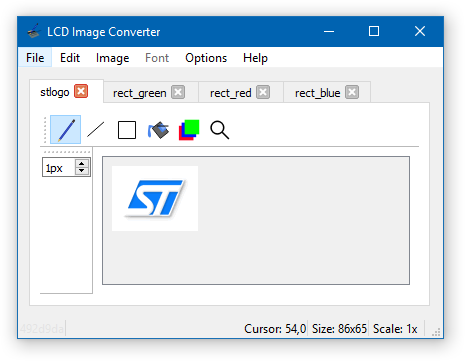Increase pen width with up arrow

click(82, 163)
